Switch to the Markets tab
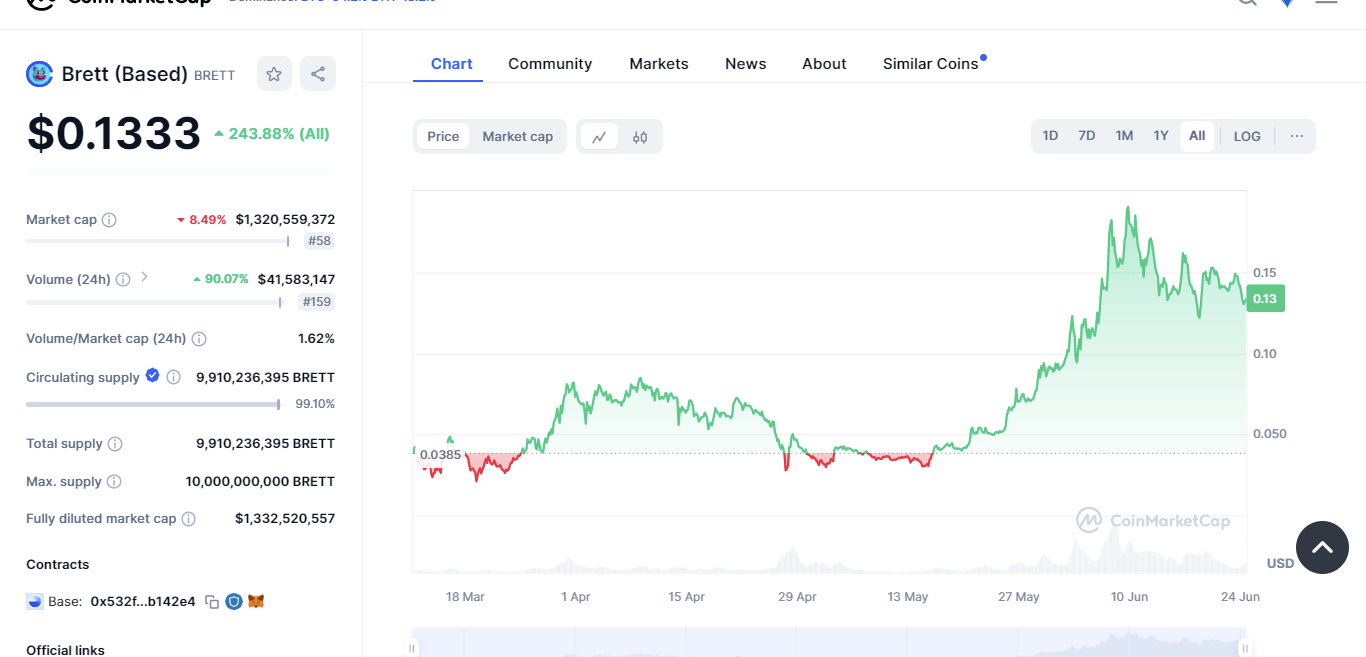 659,64
